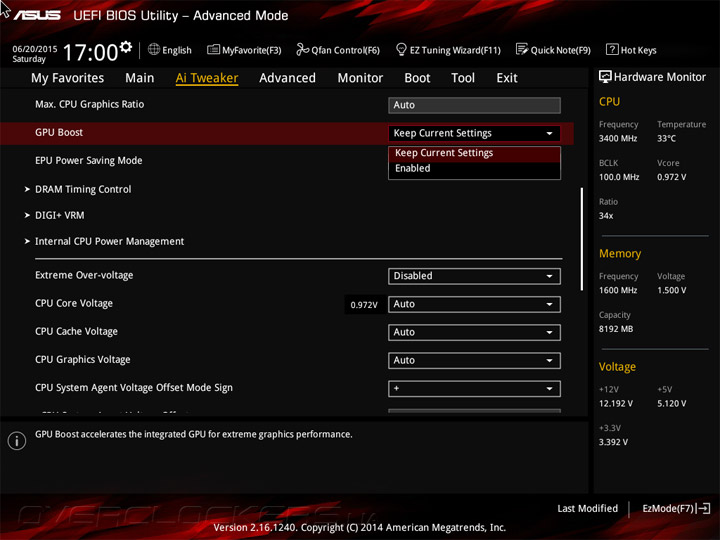720x540 pixels.
Task: Click the ASUS logo
Action: 37,15
